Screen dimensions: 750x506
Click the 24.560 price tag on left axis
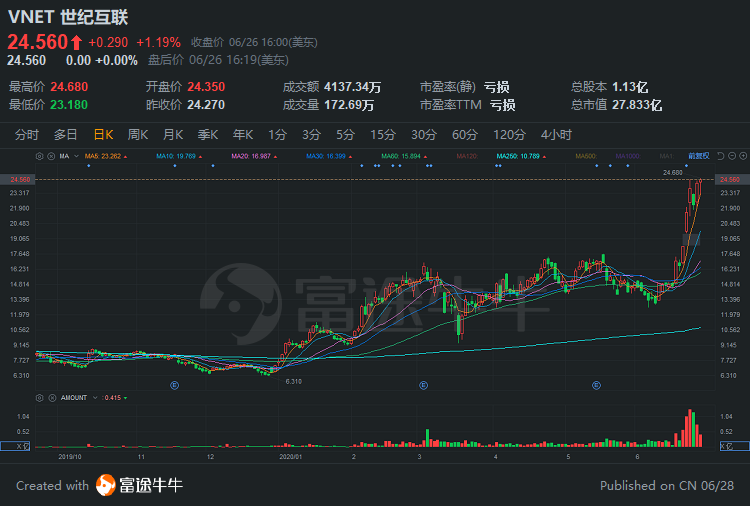tap(18, 180)
